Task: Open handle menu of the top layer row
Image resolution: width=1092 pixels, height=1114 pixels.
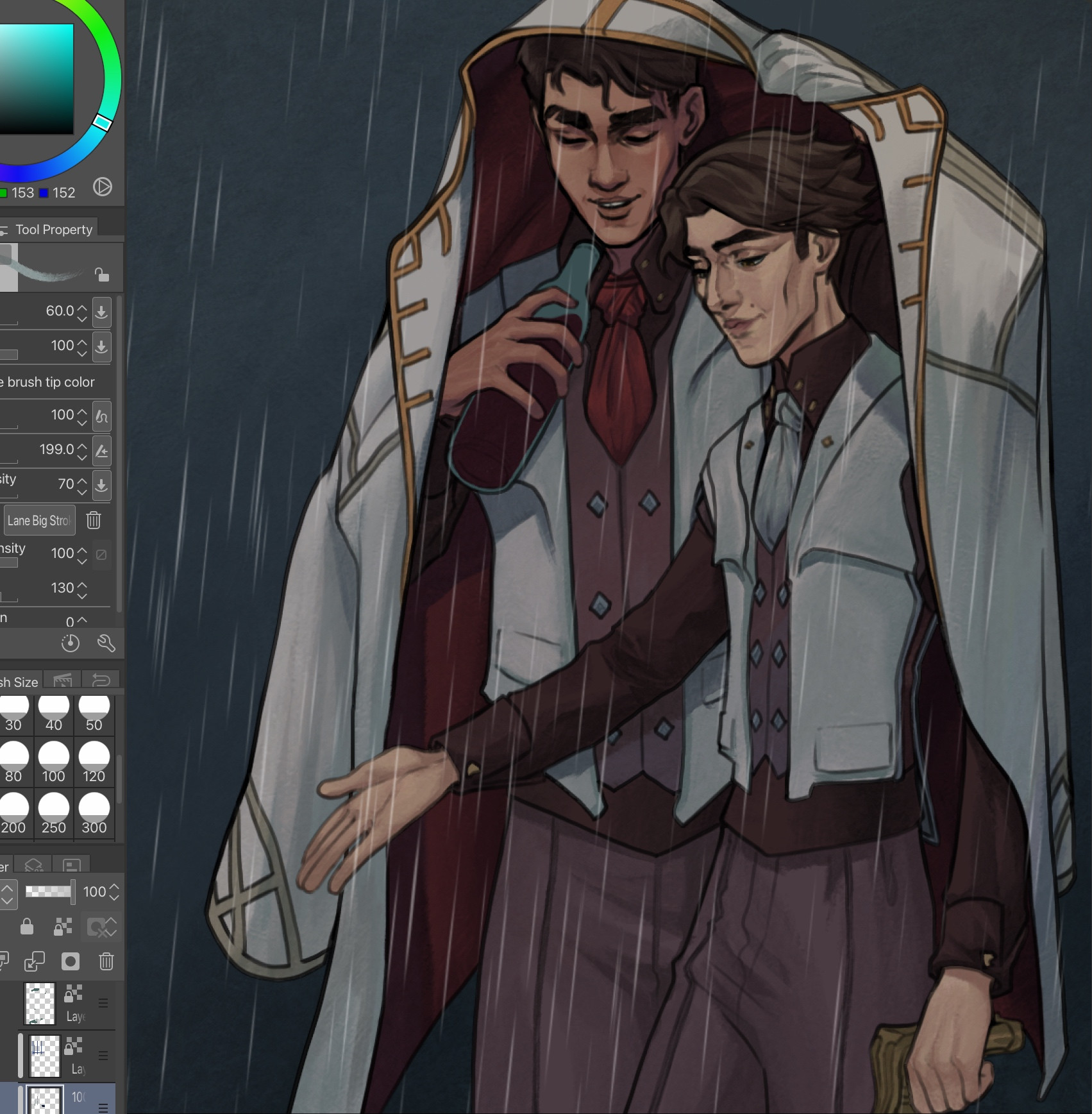Action: click(x=103, y=1003)
